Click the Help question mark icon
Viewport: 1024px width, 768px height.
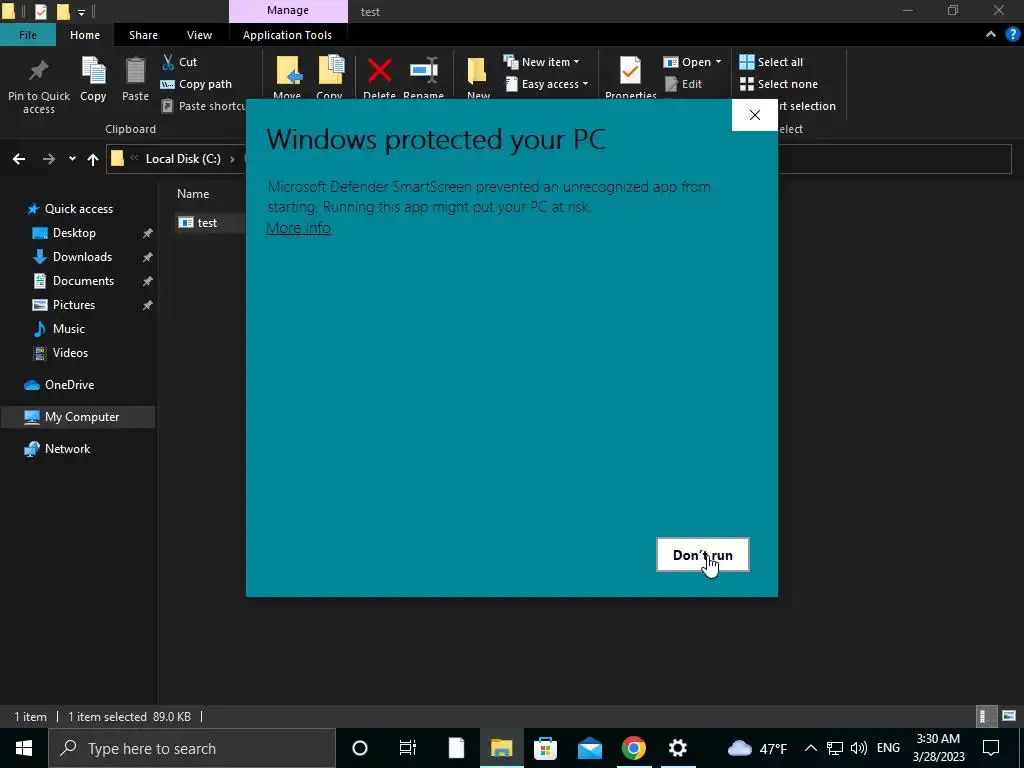tap(1013, 35)
